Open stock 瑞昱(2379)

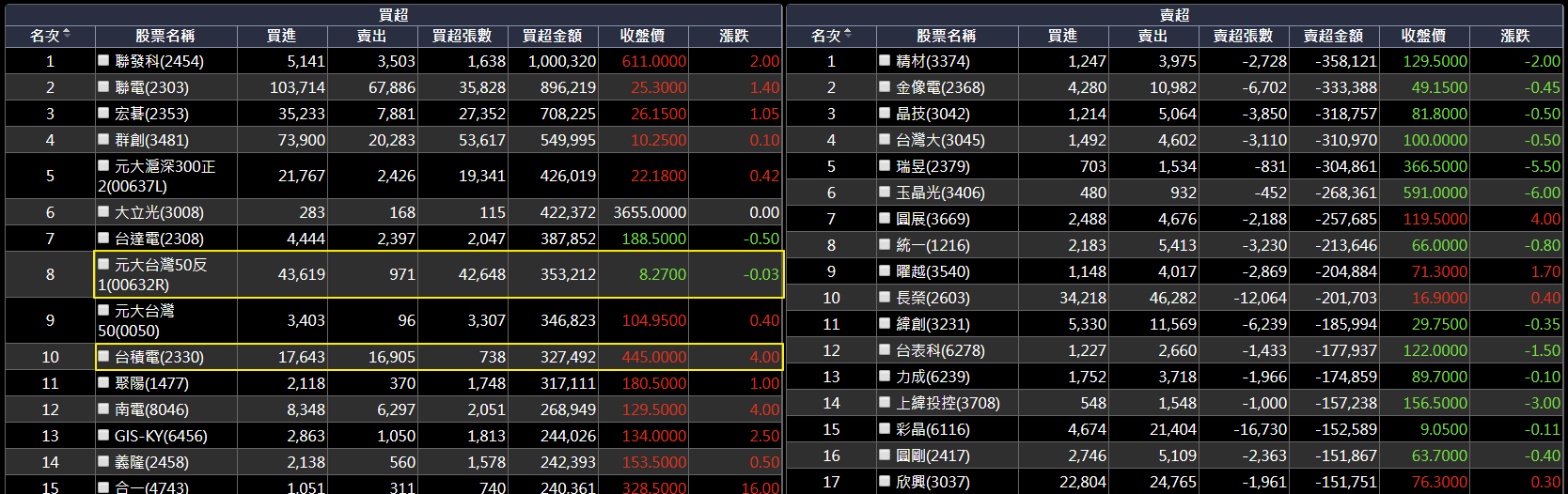(x=933, y=165)
